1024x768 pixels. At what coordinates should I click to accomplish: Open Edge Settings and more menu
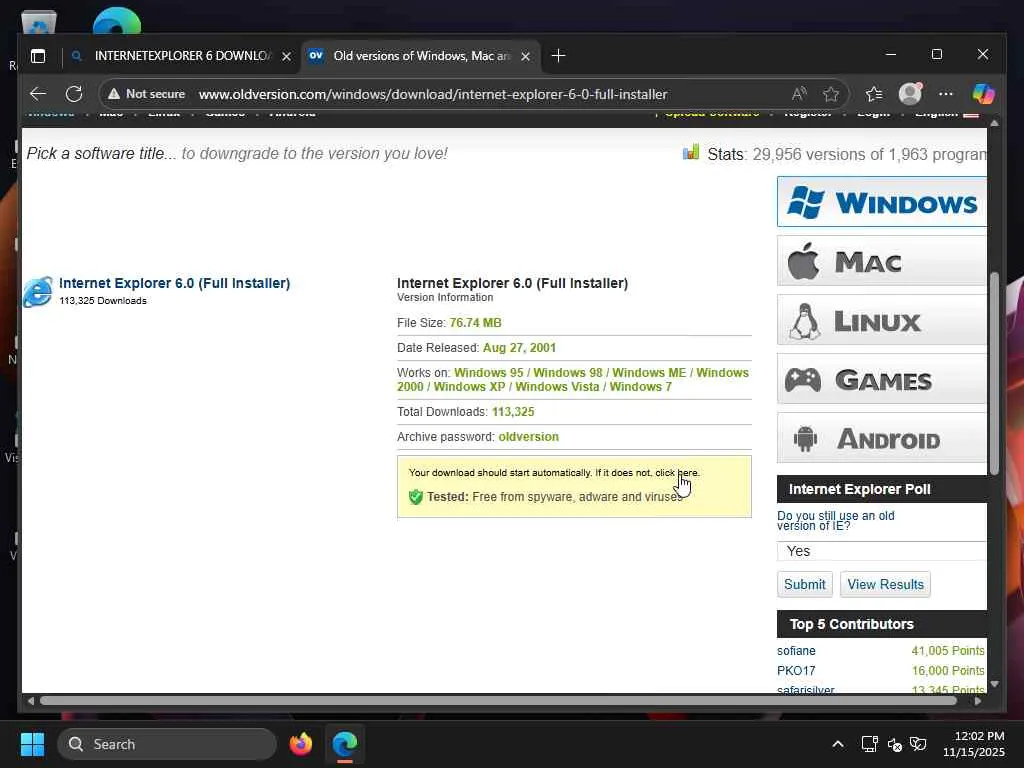946,94
